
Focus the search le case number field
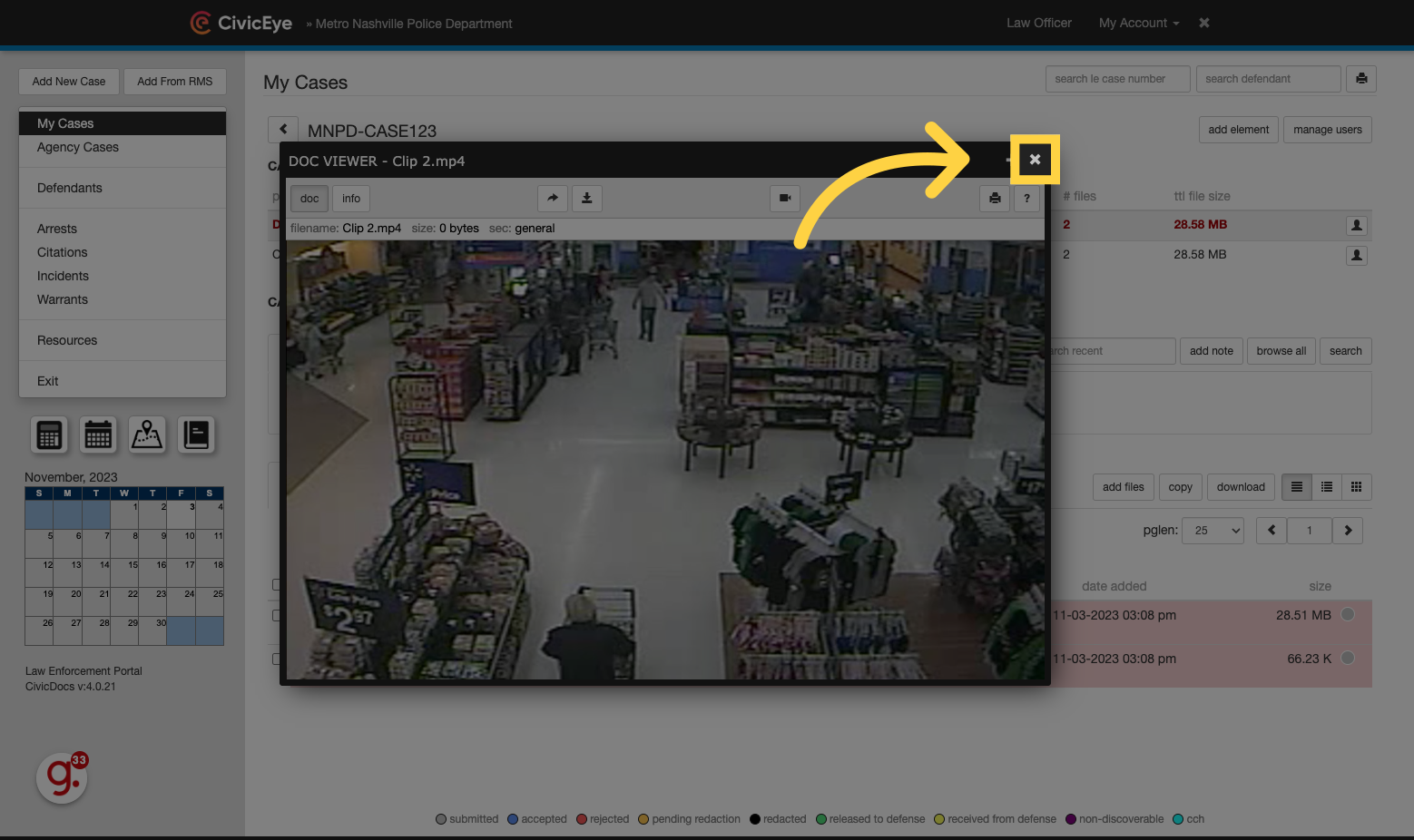pos(1118,79)
